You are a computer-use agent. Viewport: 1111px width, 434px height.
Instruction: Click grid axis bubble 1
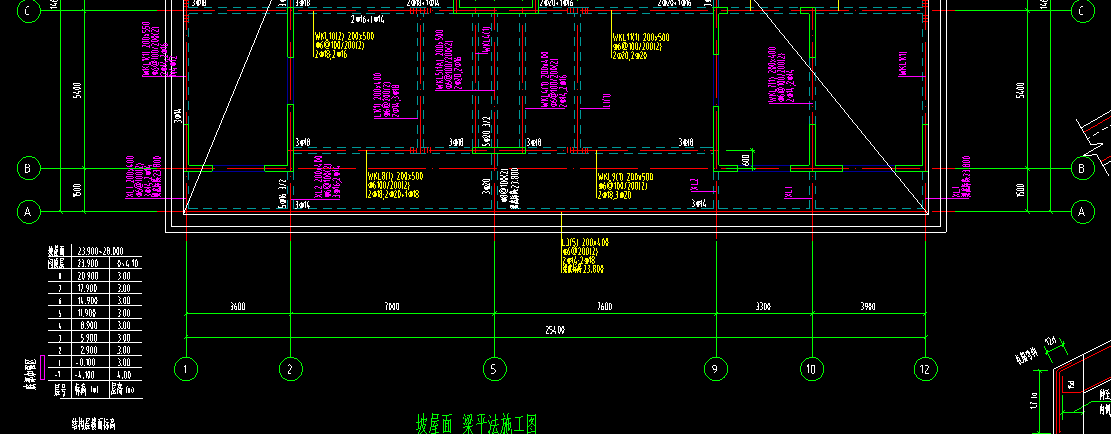pyautogui.click(x=186, y=369)
